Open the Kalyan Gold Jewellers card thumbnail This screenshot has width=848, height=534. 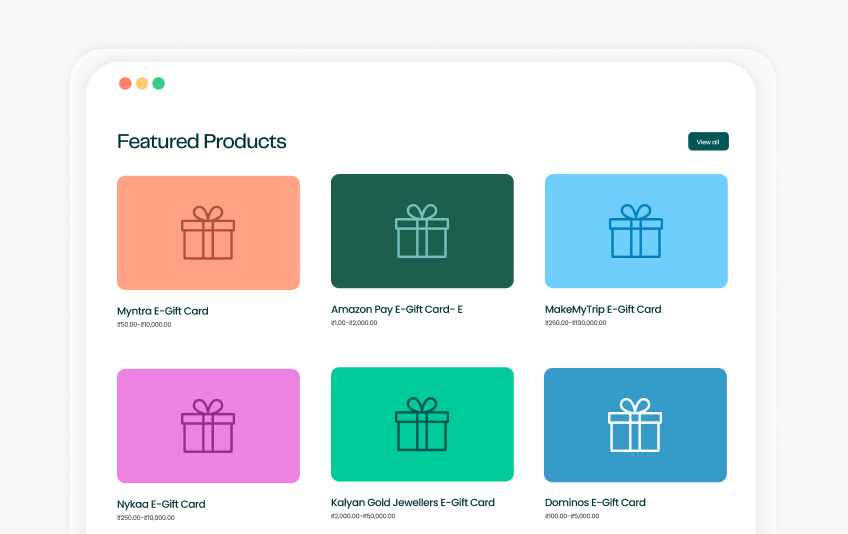click(x=422, y=424)
